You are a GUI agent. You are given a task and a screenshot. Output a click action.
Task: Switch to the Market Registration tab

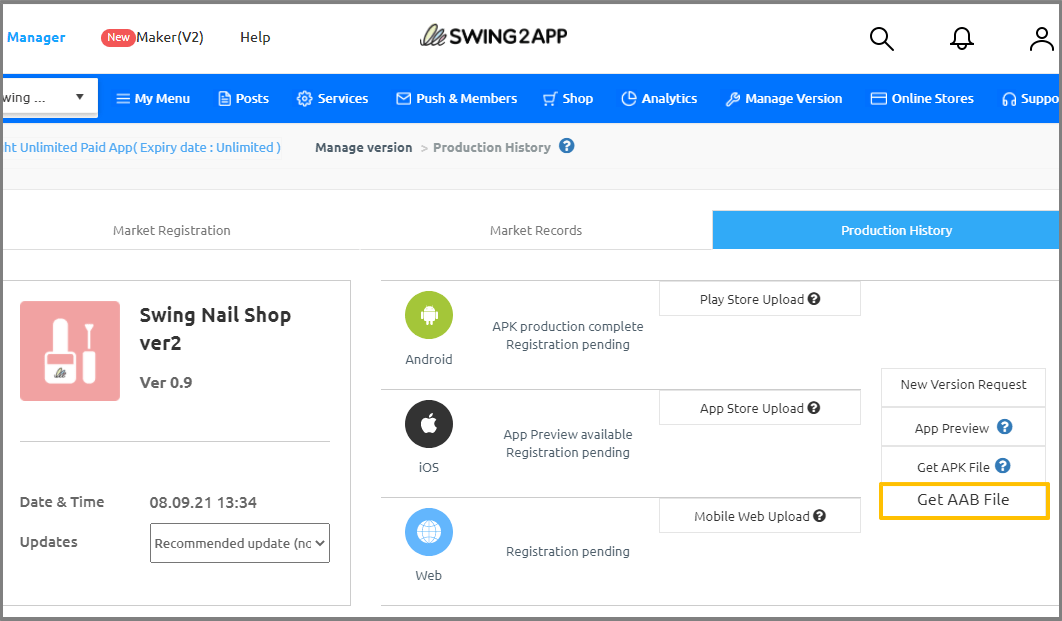172,230
